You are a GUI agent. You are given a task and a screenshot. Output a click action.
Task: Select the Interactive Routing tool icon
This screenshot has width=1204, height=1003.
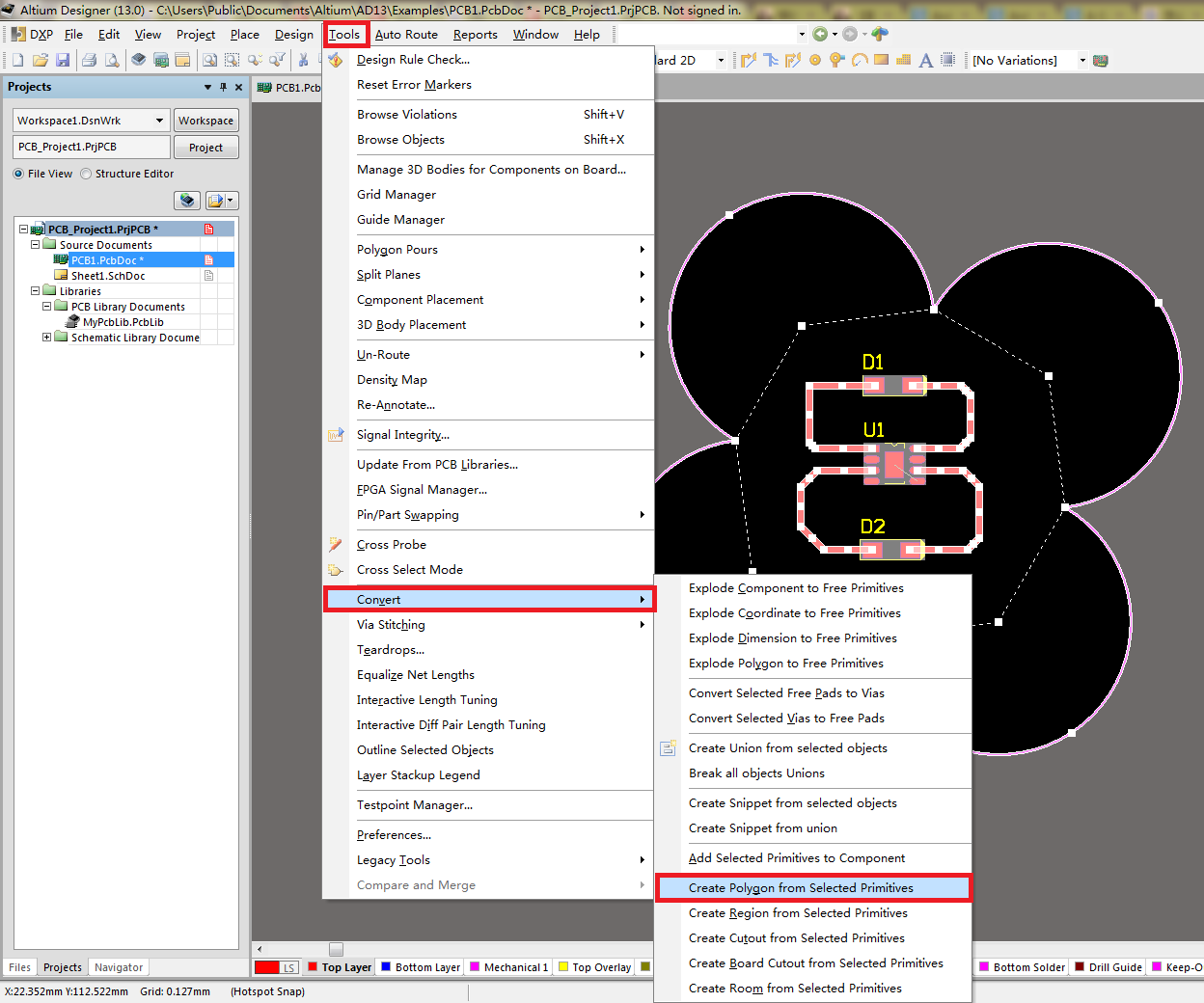748,60
